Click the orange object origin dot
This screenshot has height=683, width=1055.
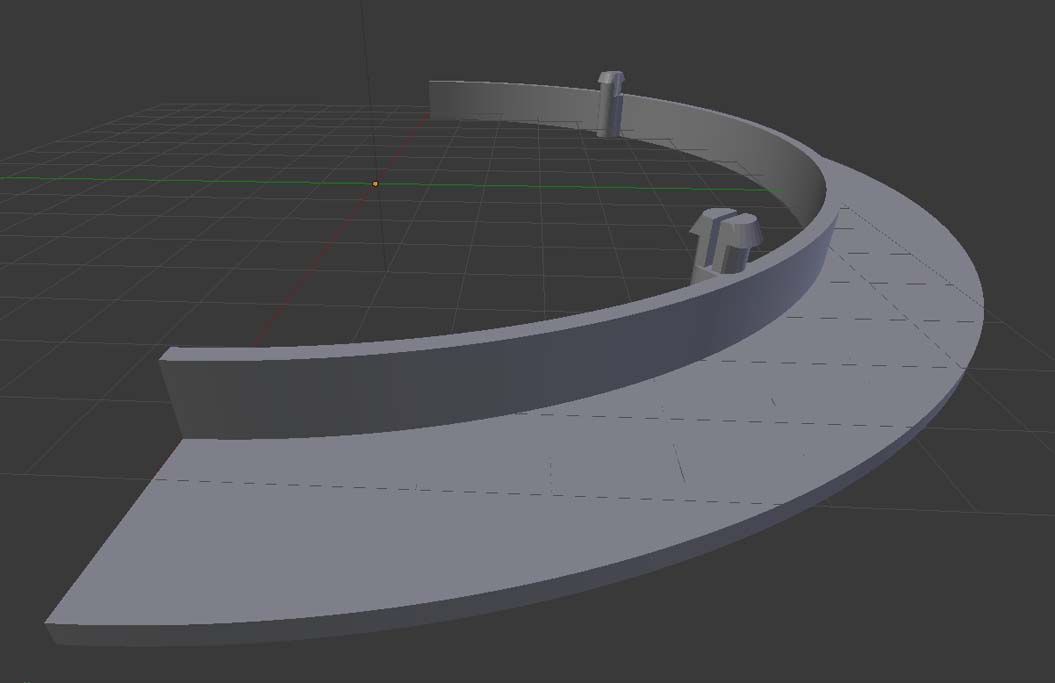coord(375,184)
